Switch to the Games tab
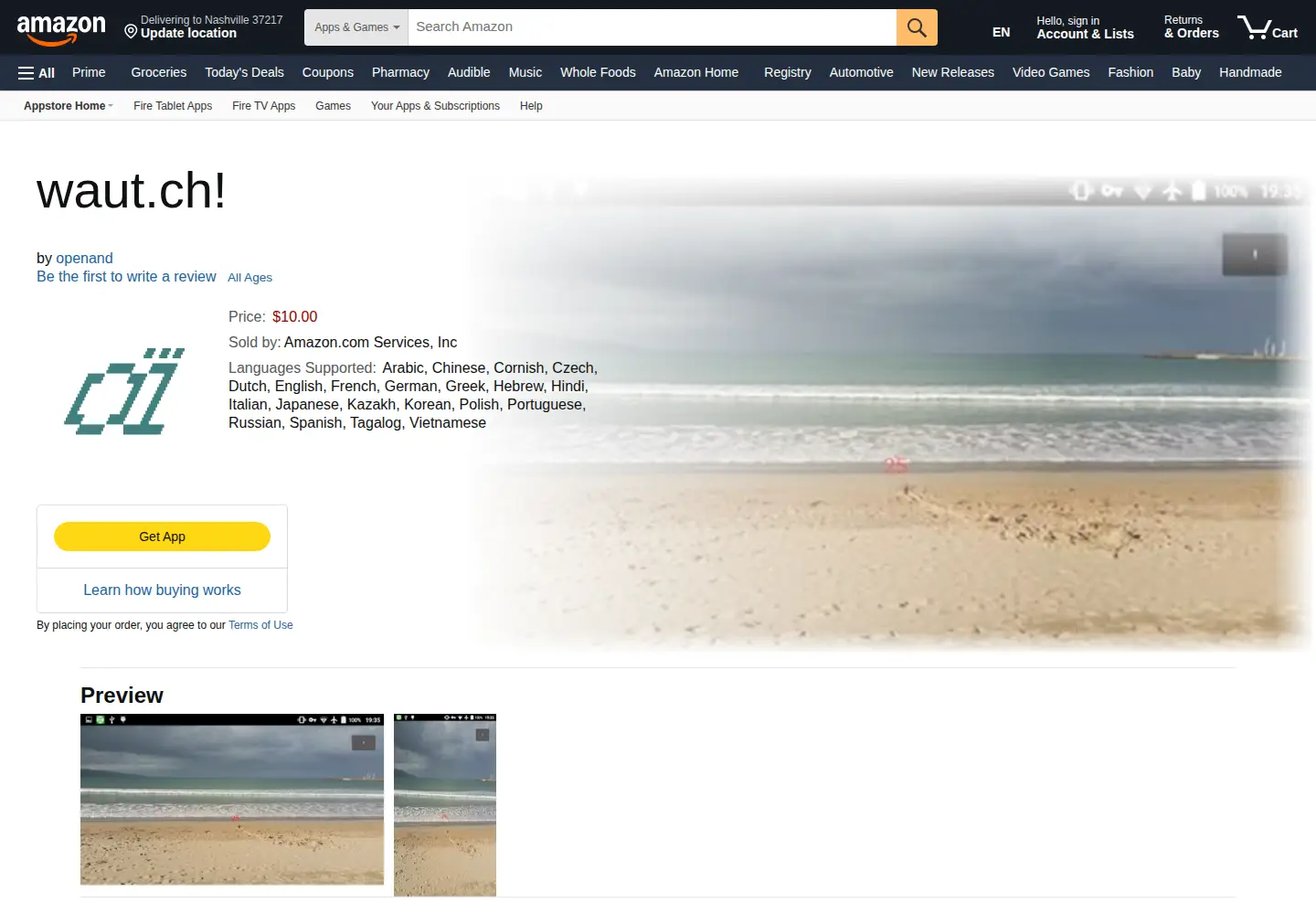This screenshot has width=1316, height=914. (x=334, y=106)
